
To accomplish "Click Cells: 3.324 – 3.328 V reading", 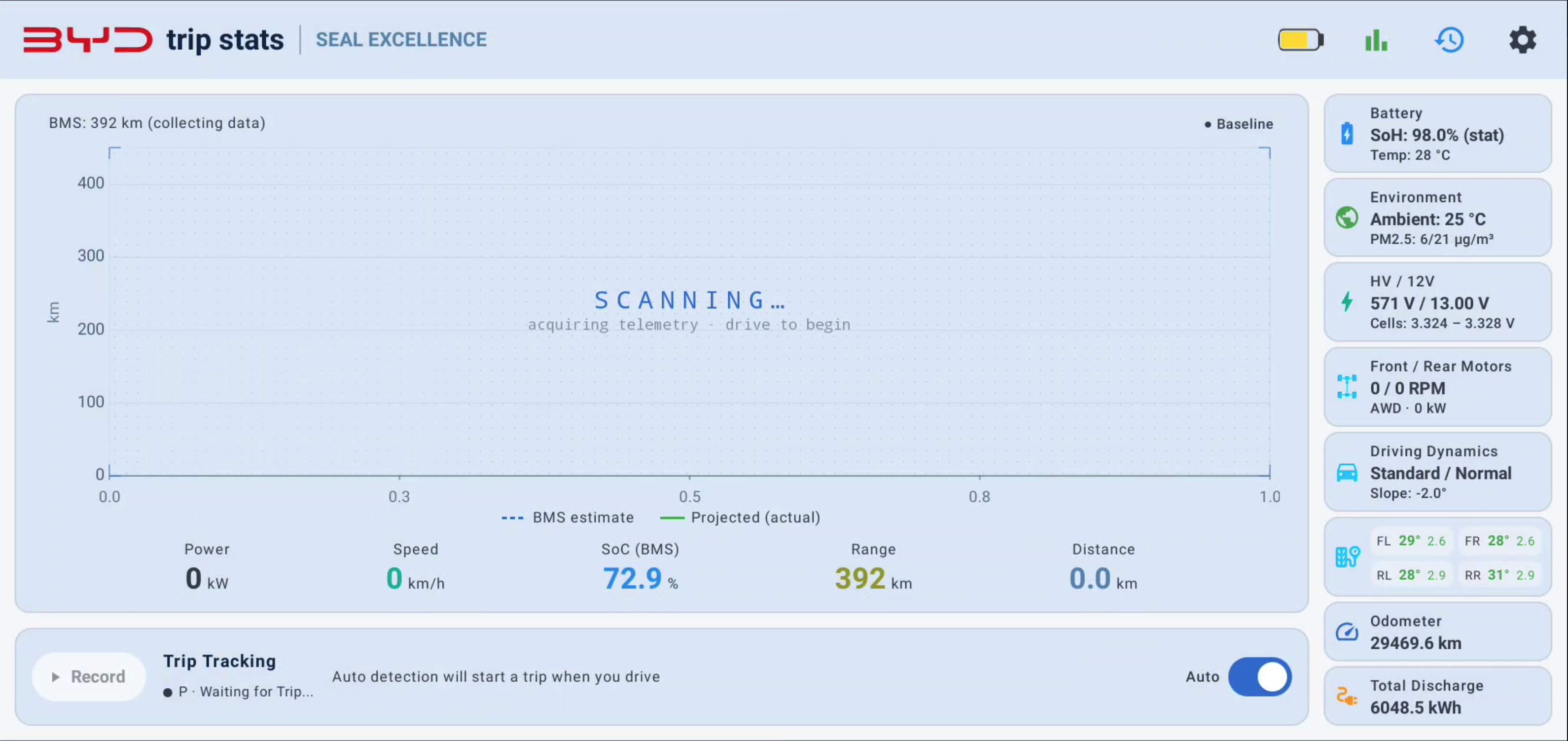I will [x=1442, y=323].
